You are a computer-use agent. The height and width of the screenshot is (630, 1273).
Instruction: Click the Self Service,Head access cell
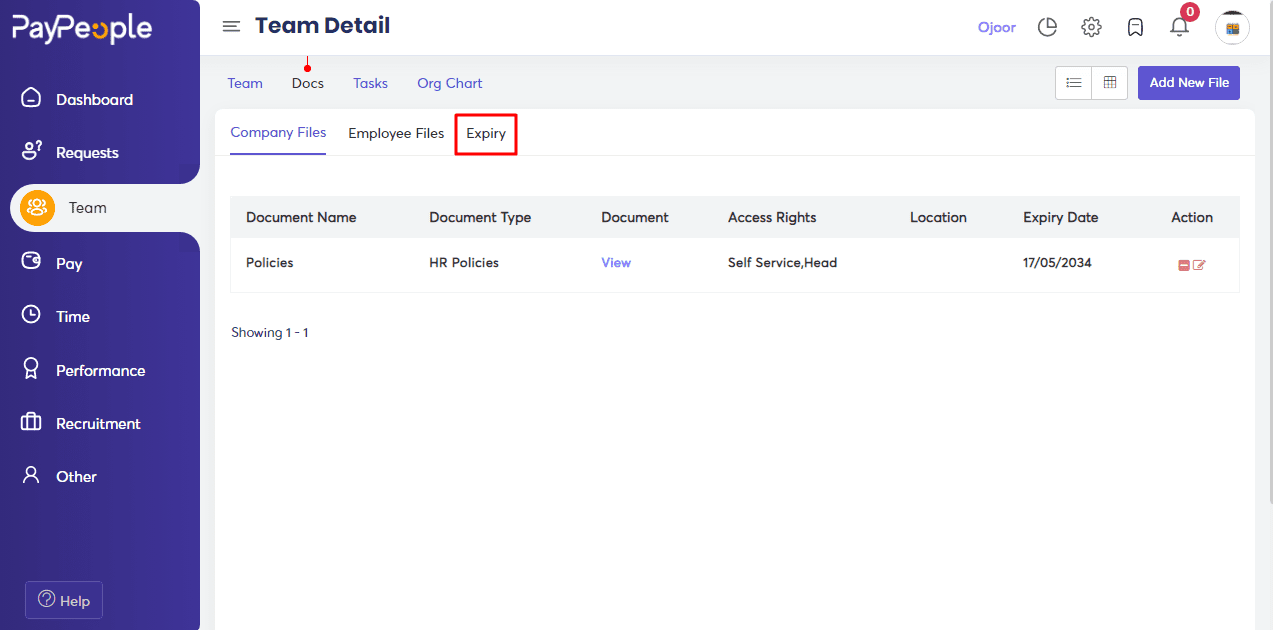click(782, 263)
